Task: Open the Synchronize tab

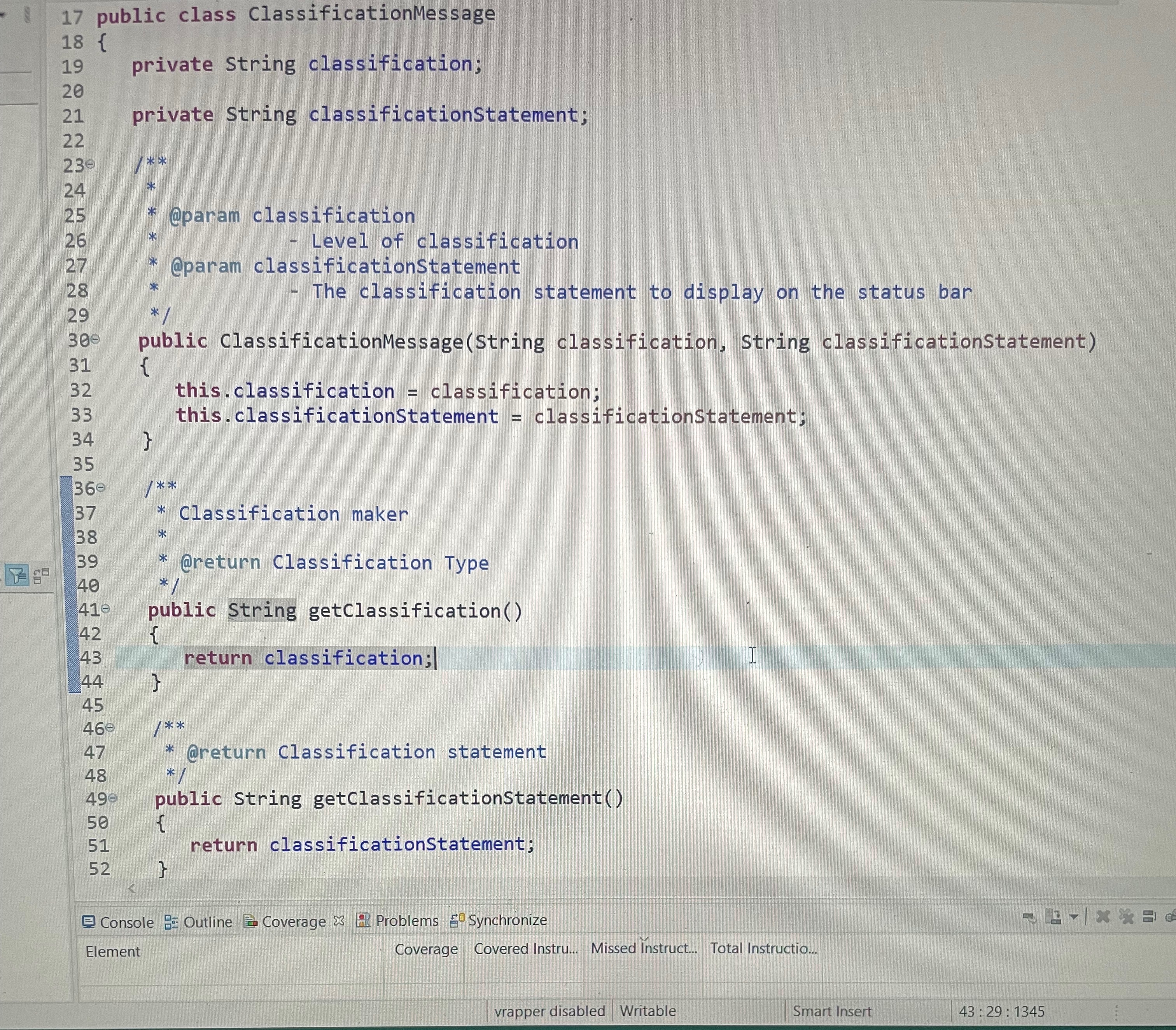Action: pos(498,920)
